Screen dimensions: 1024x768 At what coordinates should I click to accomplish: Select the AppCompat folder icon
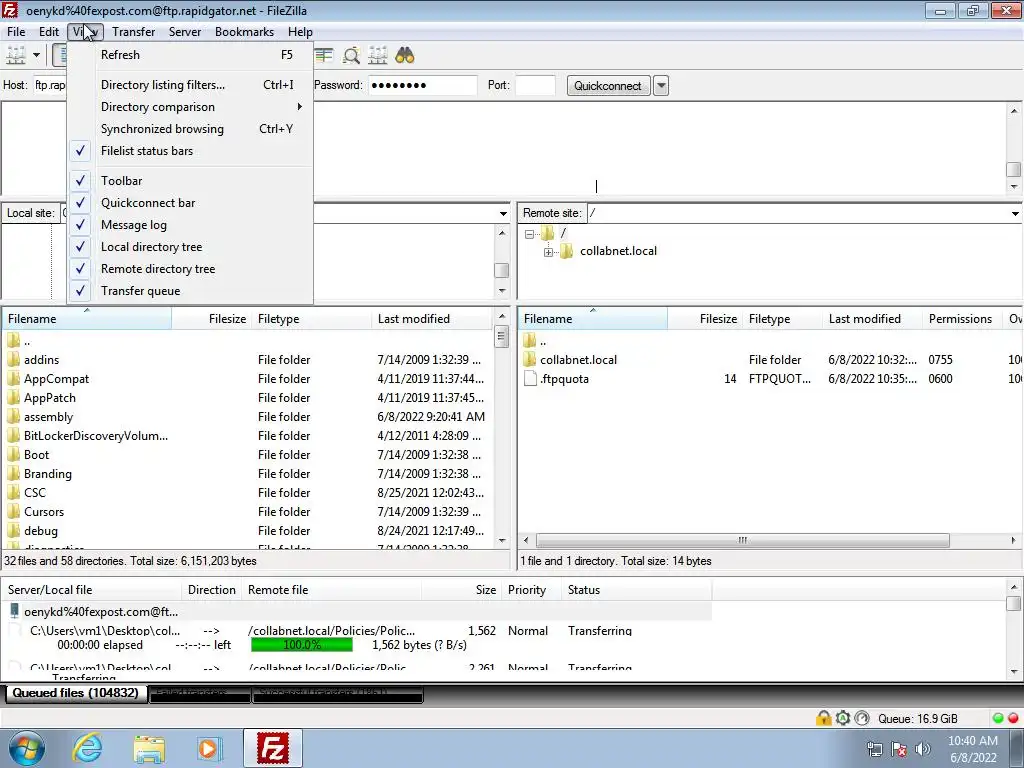click(x=13, y=378)
